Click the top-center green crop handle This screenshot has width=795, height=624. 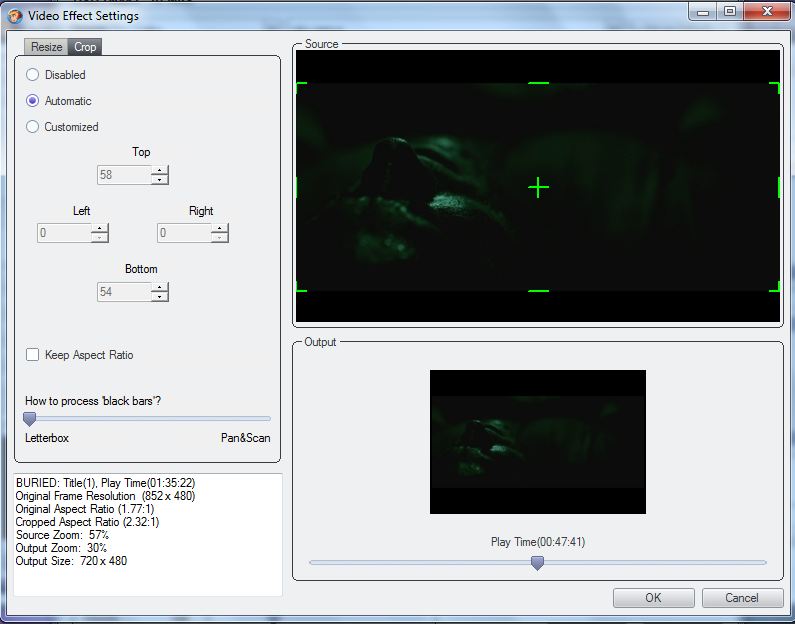538,84
